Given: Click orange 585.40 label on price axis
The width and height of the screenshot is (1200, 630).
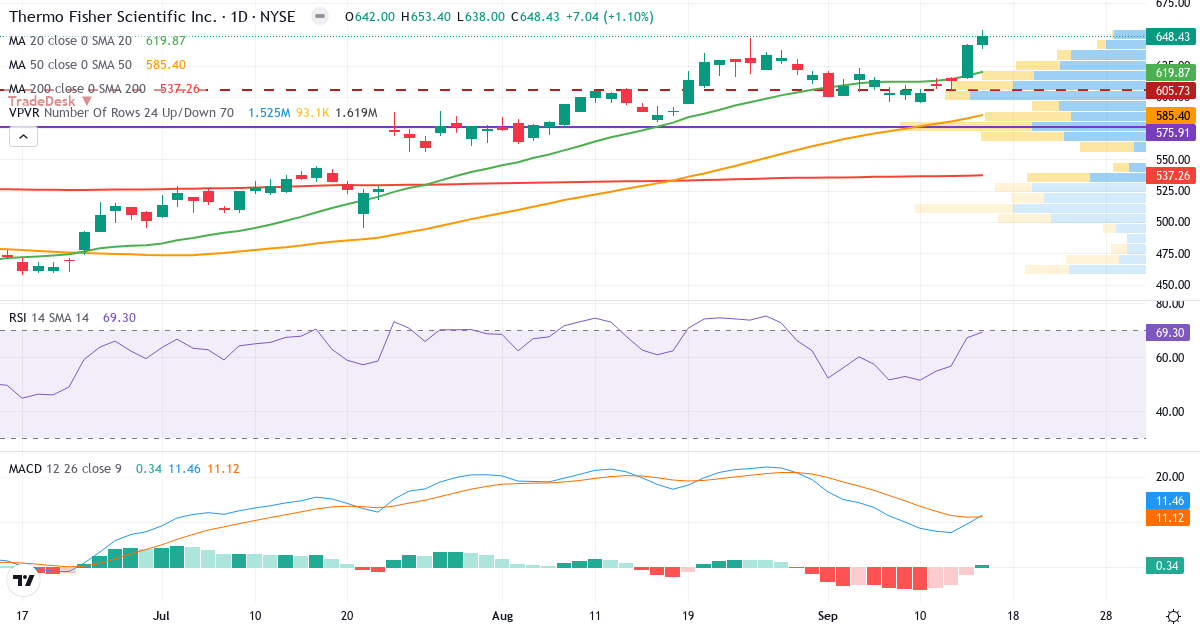Looking at the screenshot, I should pos(1172,116).
